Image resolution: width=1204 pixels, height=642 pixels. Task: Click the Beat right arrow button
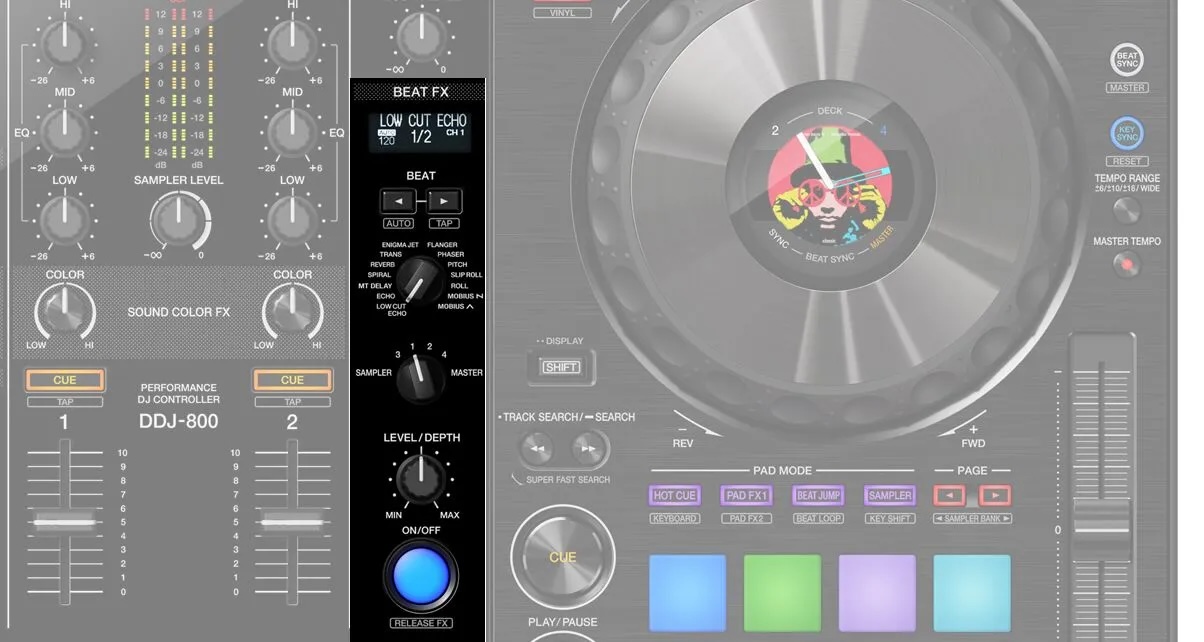444,200
